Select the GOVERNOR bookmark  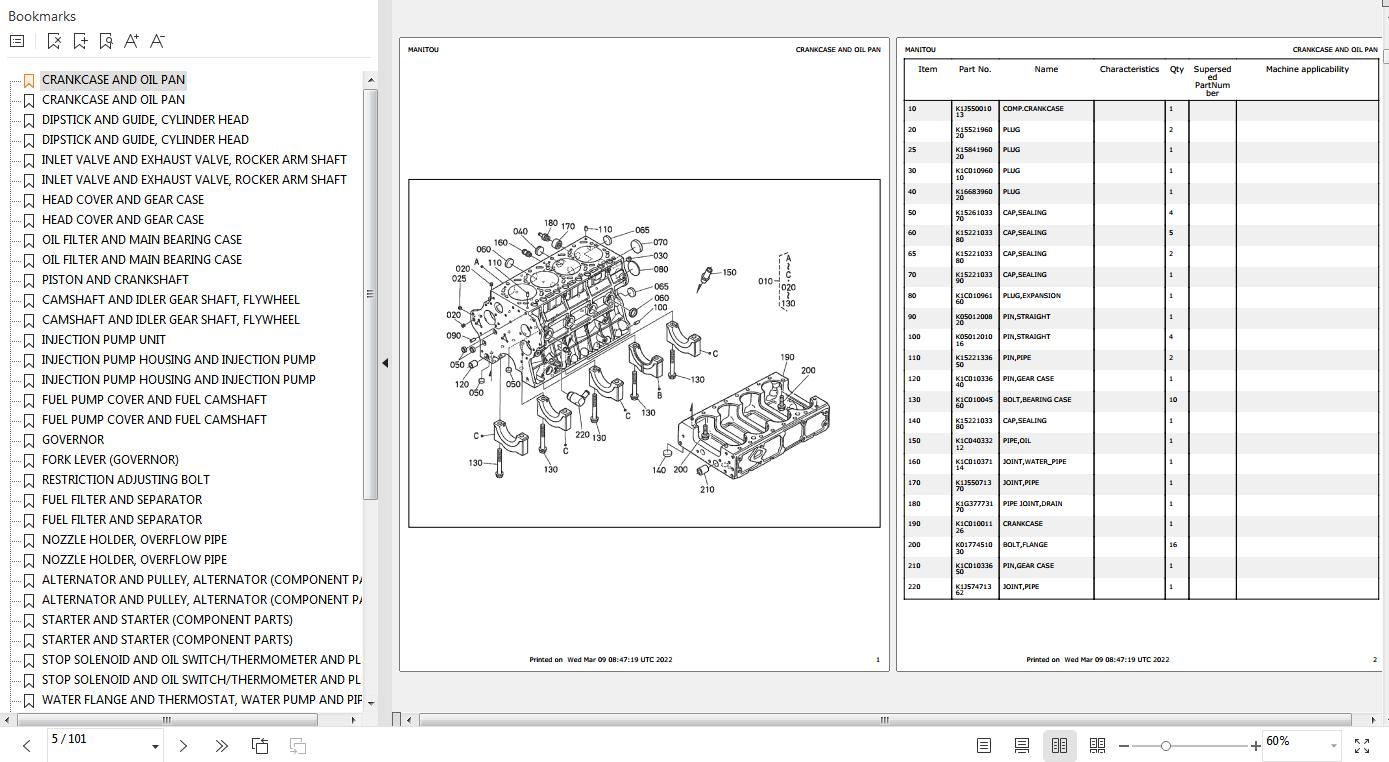coord(73,439)
